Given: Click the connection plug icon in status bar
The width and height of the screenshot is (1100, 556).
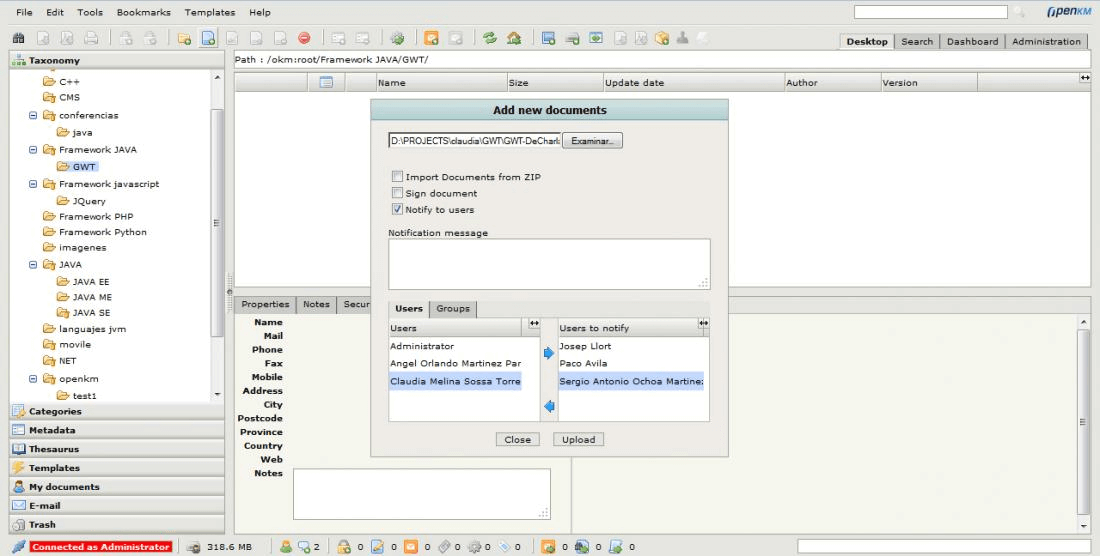Looking at the screenshot, I should pyautogui.click(x=19, y=547).
